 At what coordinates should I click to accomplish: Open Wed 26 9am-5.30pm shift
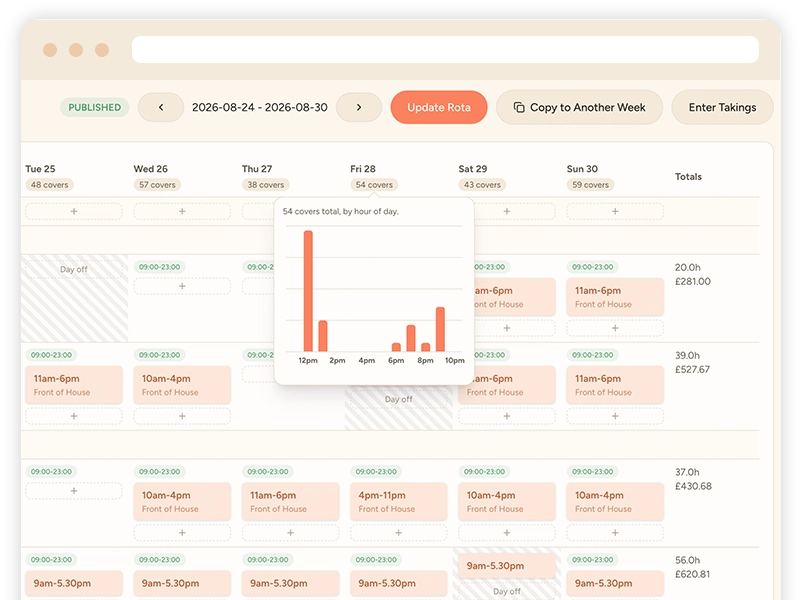coord(182,584)
